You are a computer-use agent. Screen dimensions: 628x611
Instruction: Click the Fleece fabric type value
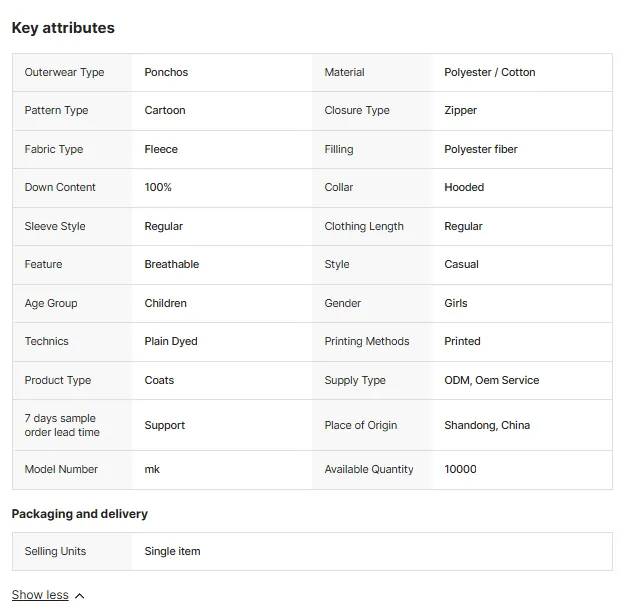(x=161, y=149)
